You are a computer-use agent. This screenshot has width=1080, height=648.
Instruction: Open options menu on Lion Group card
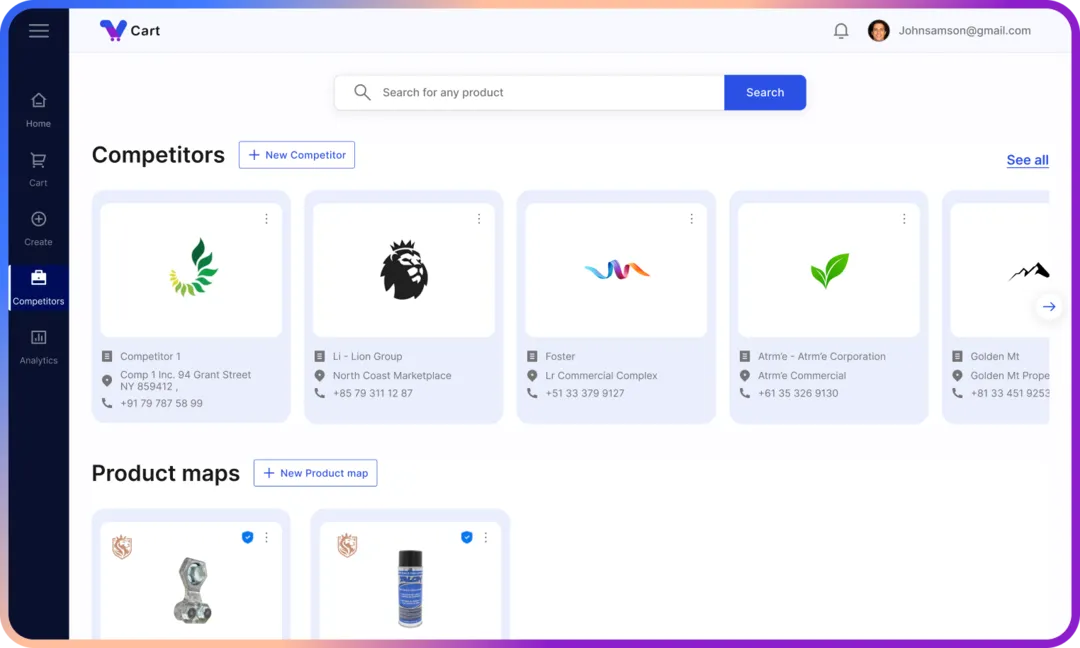[x=479, y=219]
